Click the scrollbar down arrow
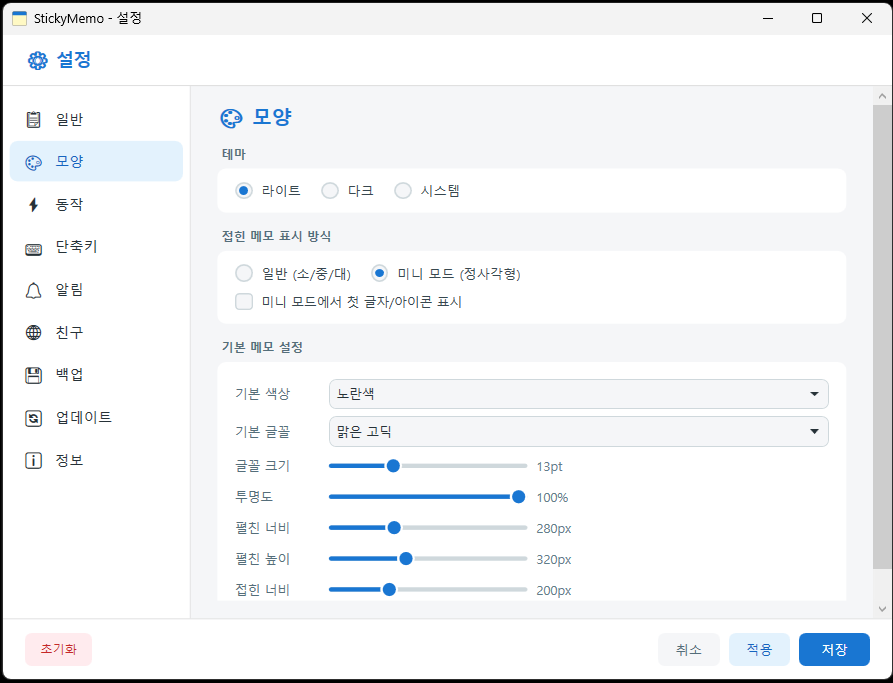The image size is (893, 683). point(882,608)
